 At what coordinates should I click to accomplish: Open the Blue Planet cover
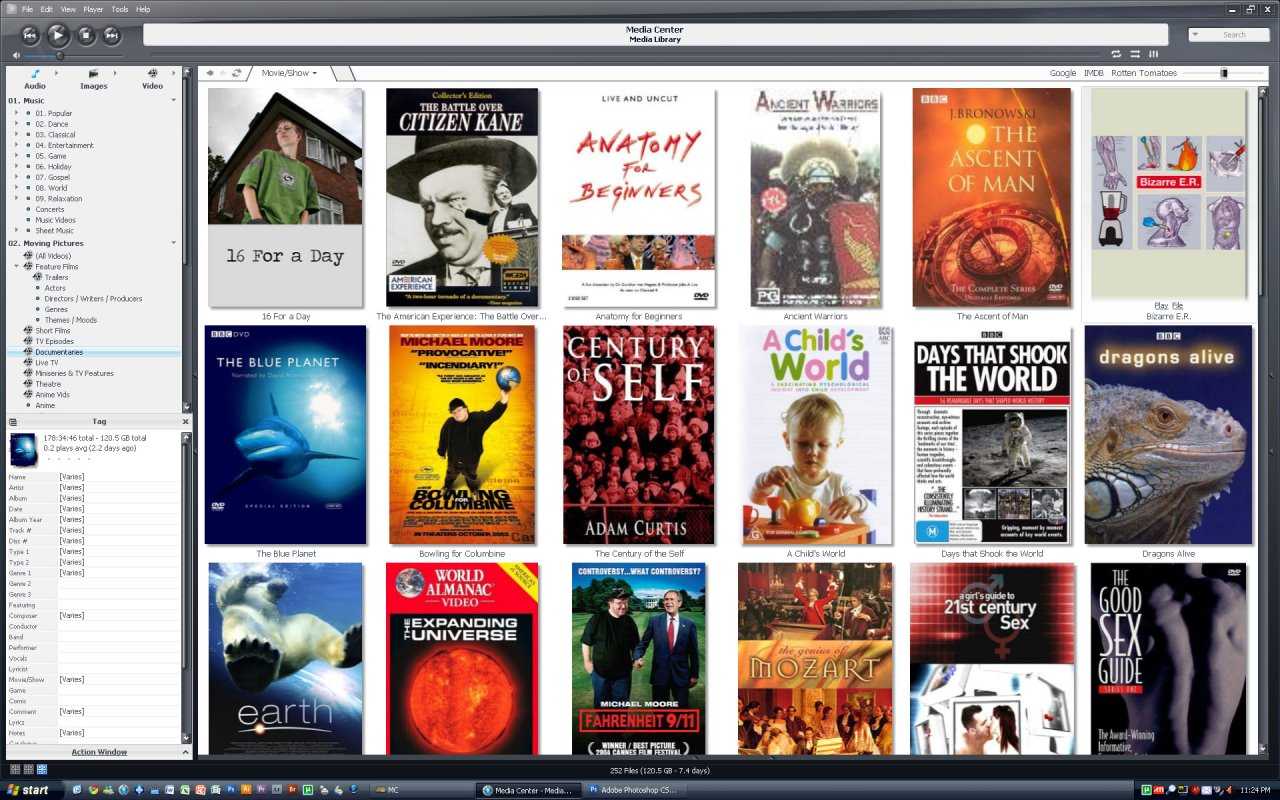285,435
